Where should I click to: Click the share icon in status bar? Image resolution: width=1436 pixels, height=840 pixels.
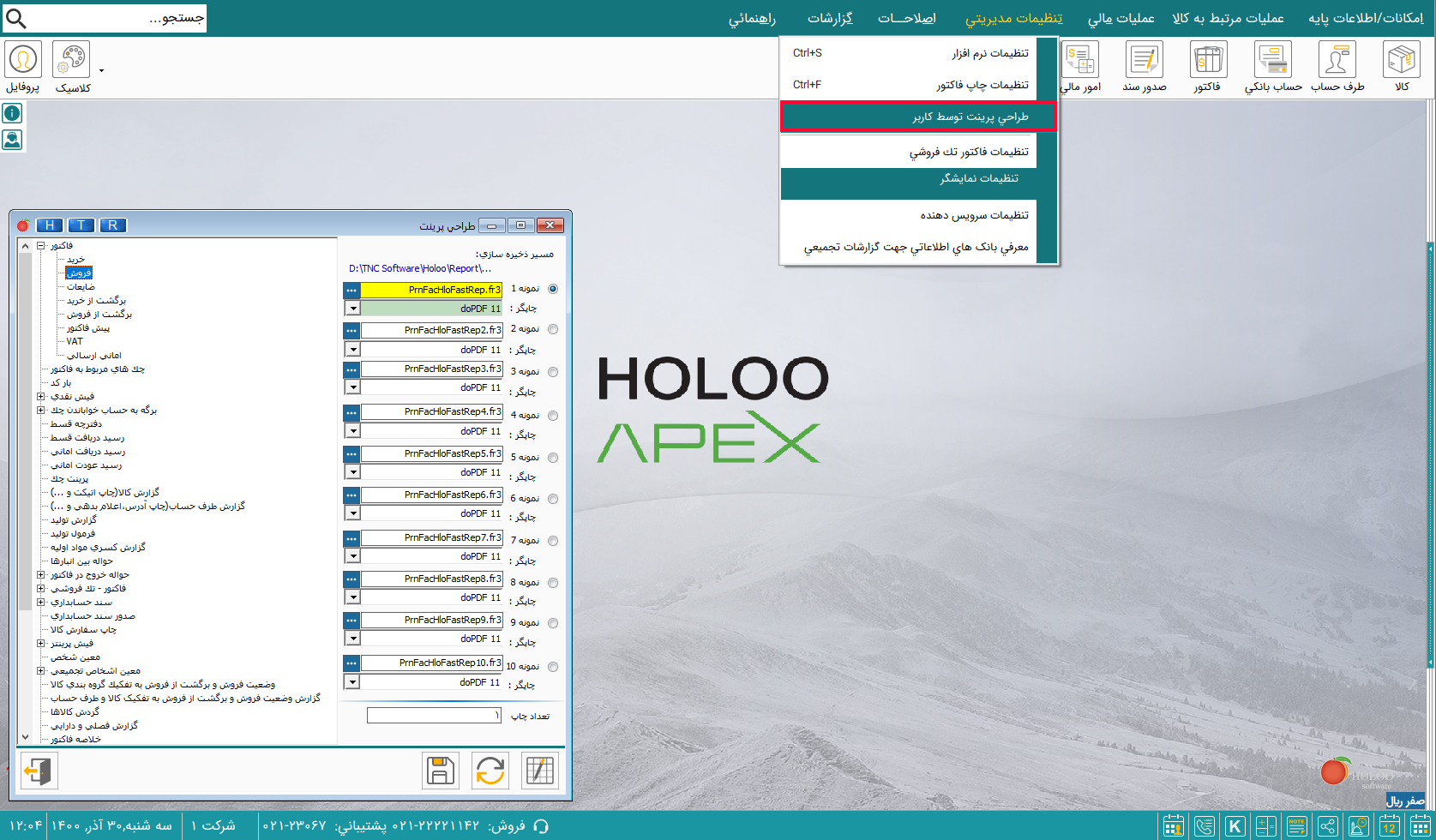point(1328,826)
